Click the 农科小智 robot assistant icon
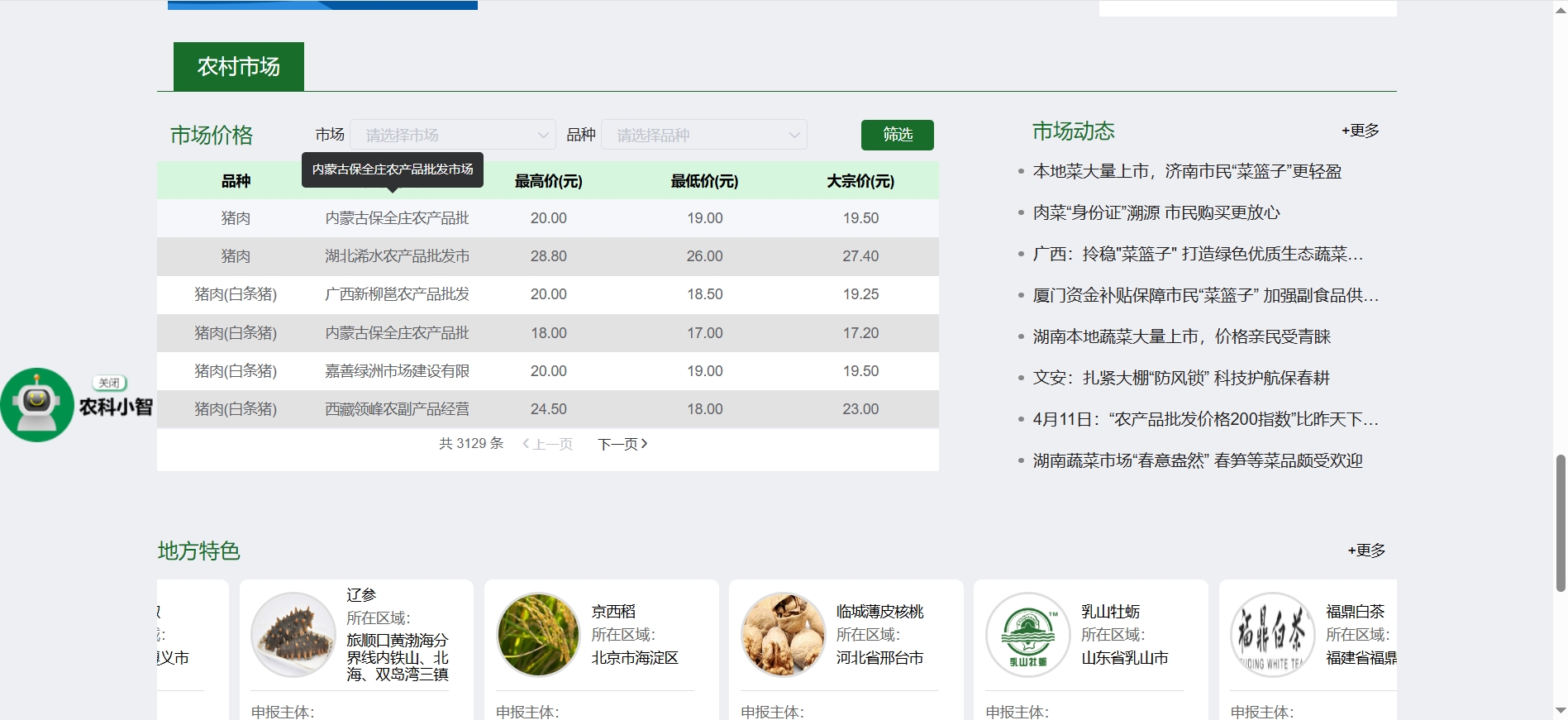The image size is (1568, 720). pos(37,404)
